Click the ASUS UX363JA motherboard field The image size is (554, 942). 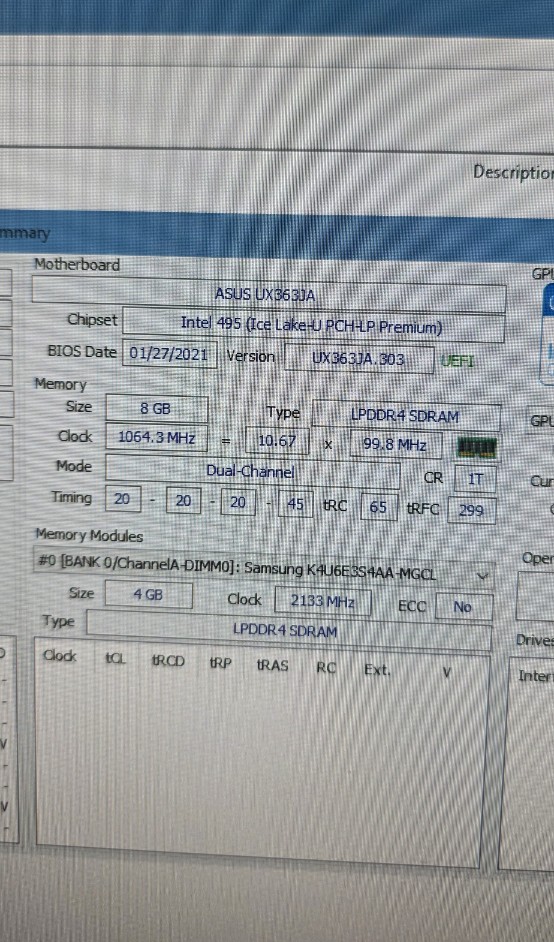pyautogui.click(x=269, y=294)
